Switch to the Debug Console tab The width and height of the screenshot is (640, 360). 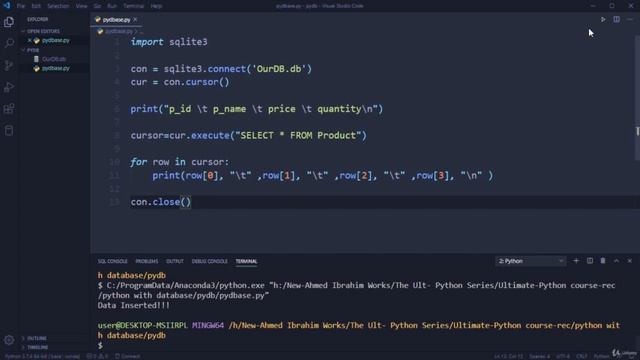(x=209, y=261)
